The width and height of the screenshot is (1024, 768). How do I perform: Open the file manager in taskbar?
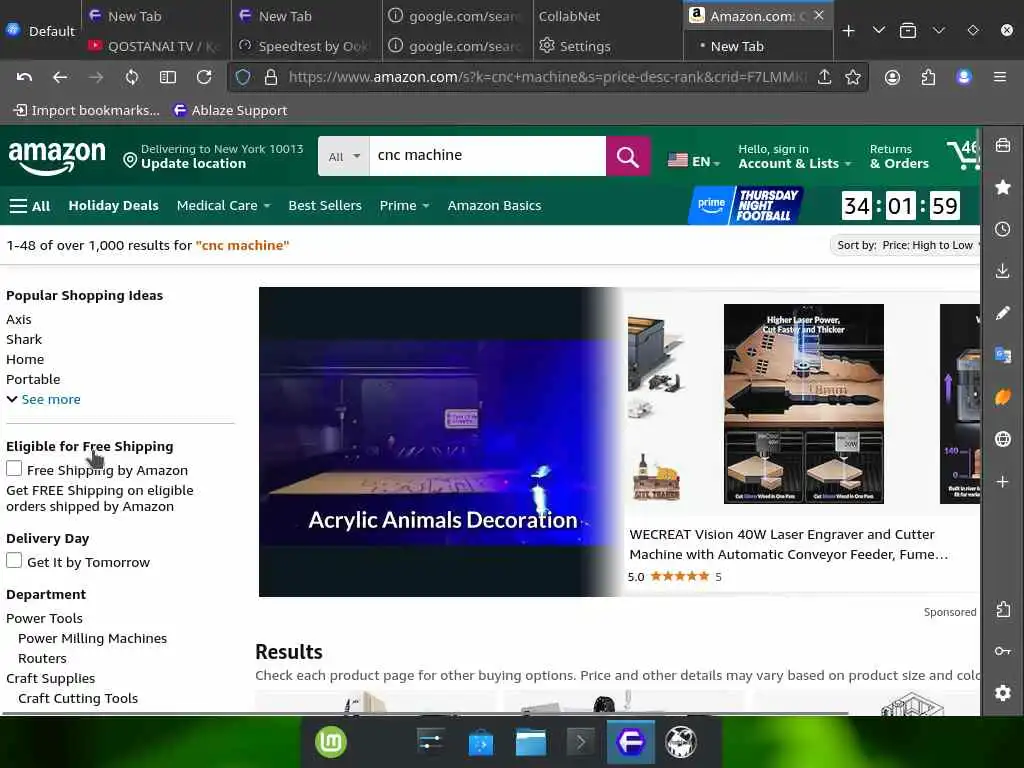tap(530, 743)
